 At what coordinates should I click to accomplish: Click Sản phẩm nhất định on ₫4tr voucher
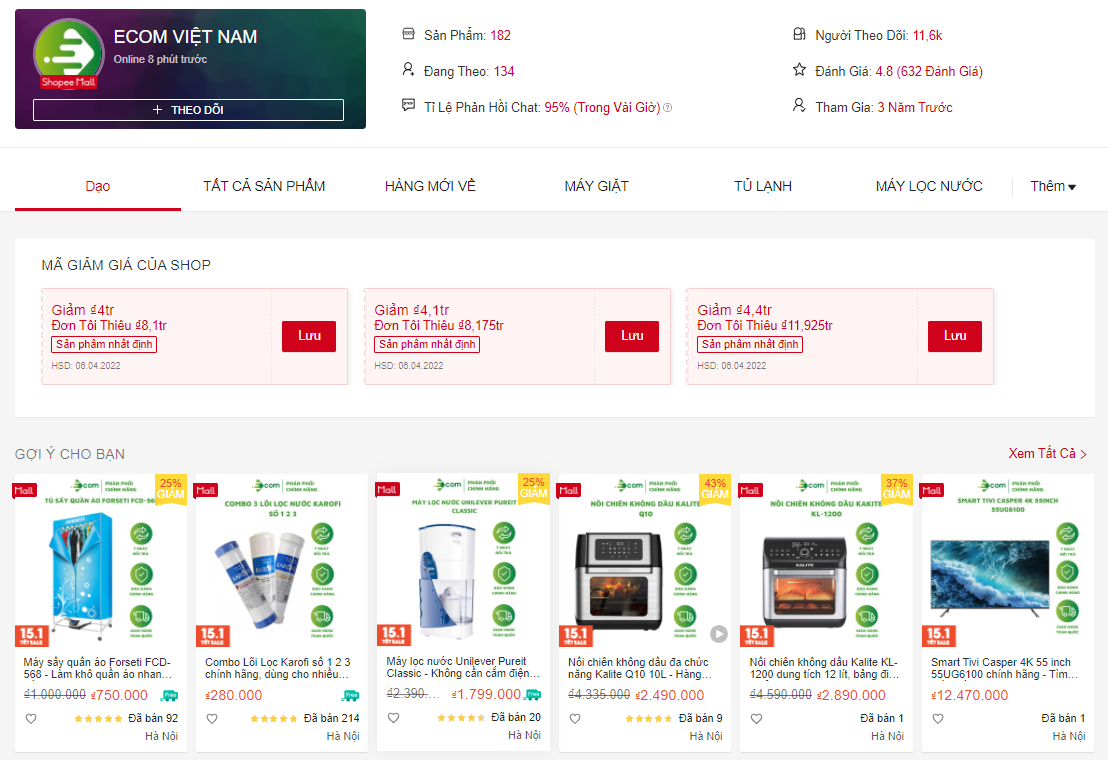click(x=104, y=344)
